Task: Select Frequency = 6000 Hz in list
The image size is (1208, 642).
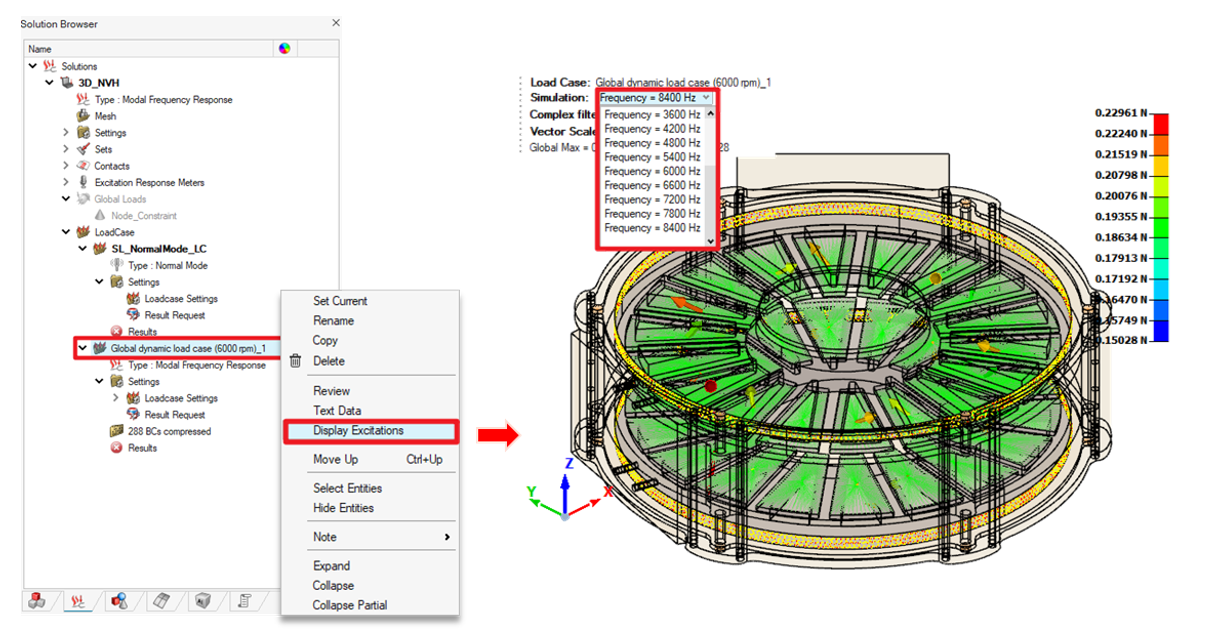Action: point(652,171)
